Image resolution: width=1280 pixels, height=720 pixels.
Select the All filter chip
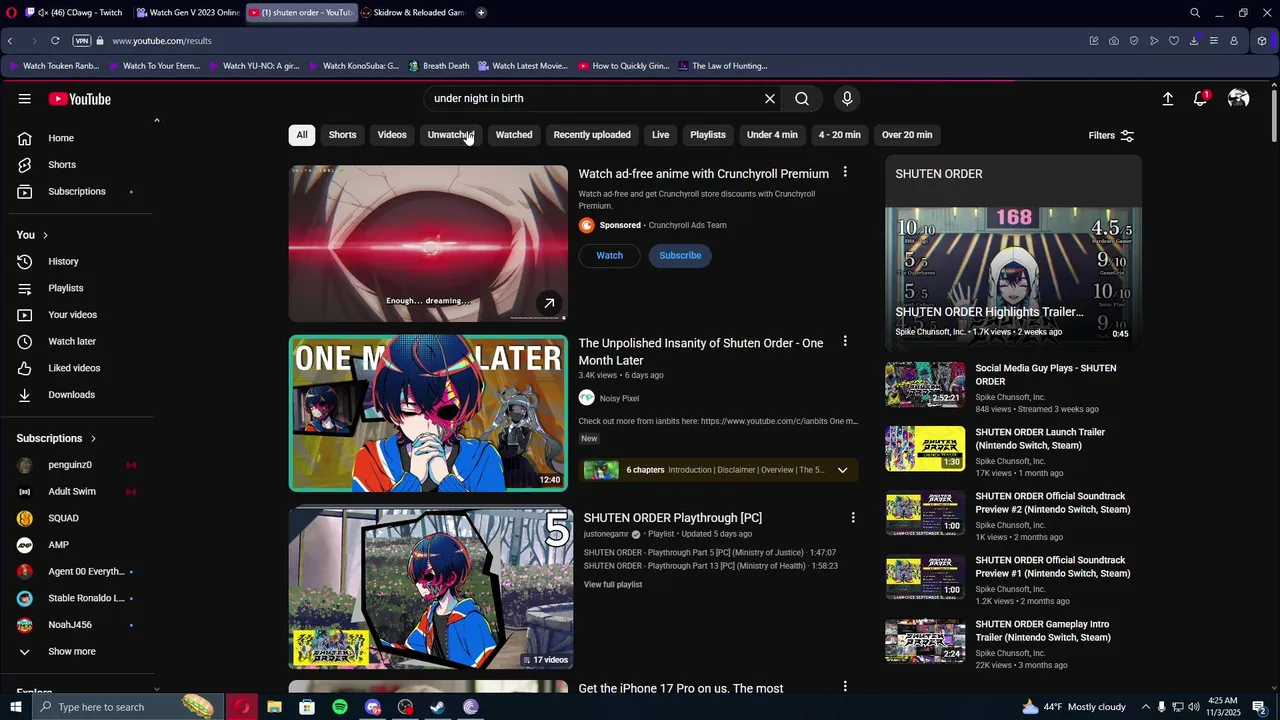point(302,135)
